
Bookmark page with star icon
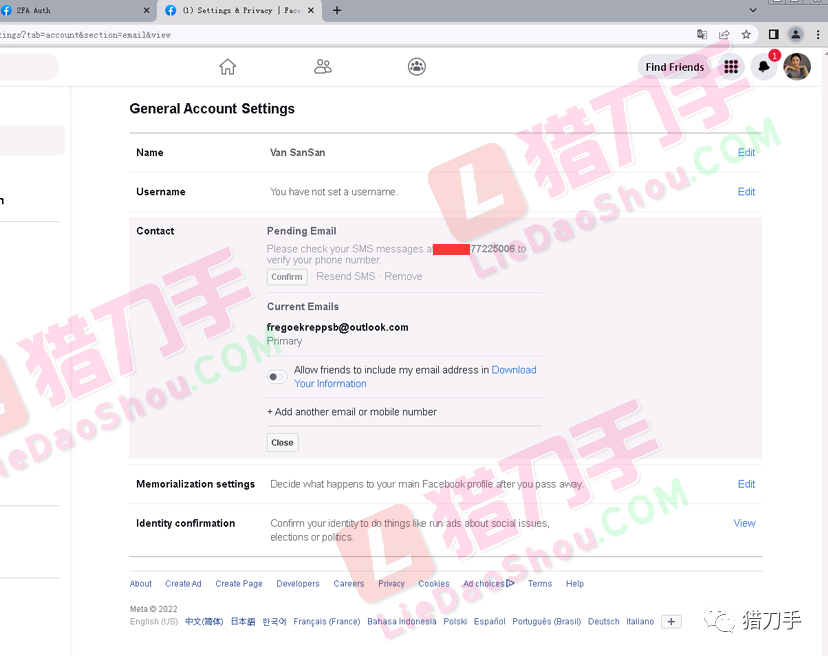(746, 35)
